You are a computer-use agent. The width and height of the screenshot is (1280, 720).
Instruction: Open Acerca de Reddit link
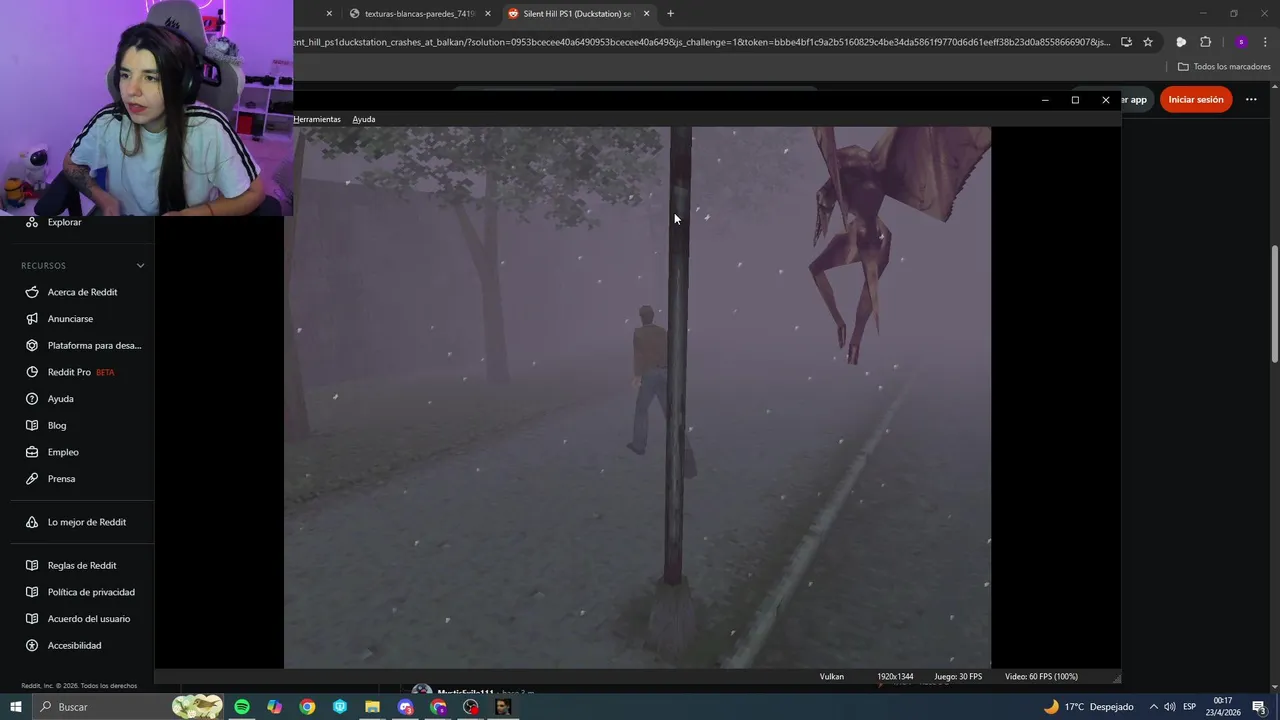click(82, 292)
